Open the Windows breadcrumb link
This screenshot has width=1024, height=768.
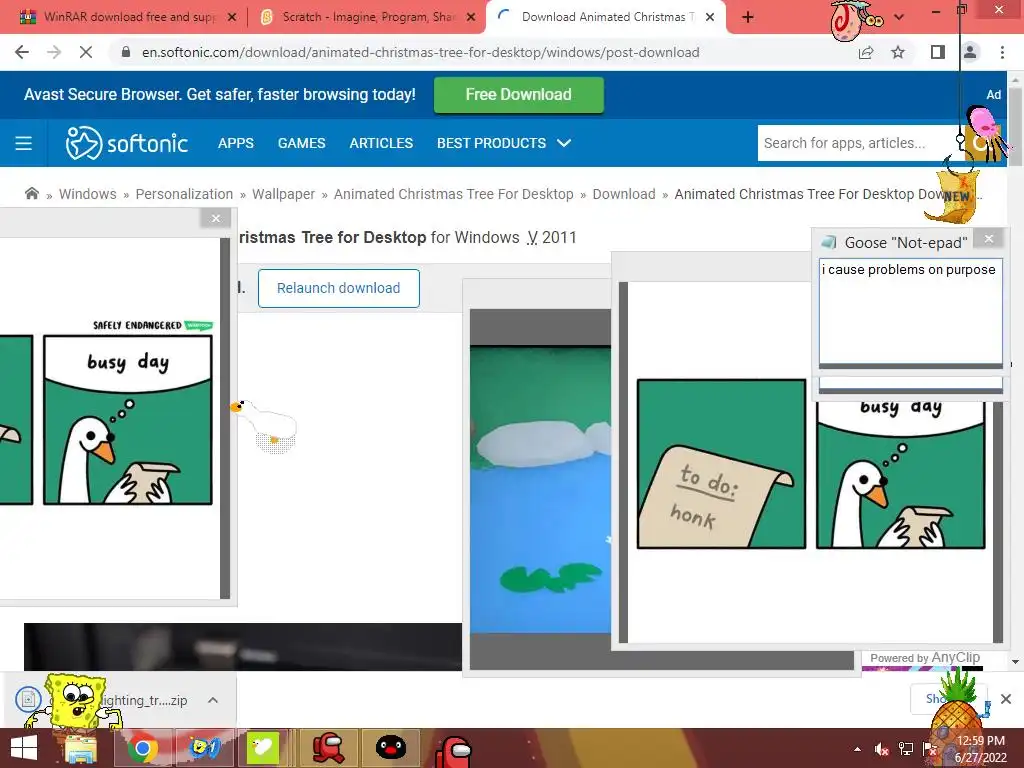click(x=88, y=194)
